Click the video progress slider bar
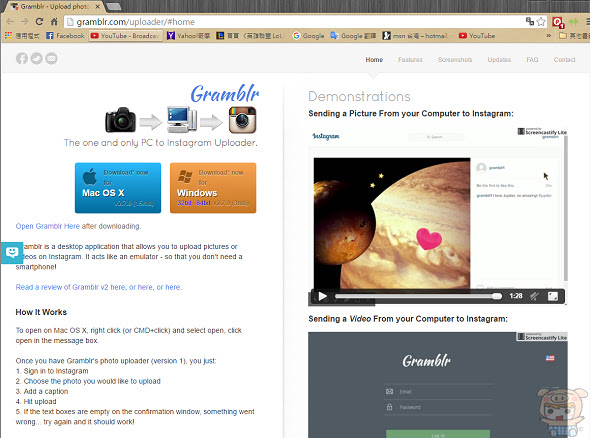This screenshot has height=438, width=590. 418,296
